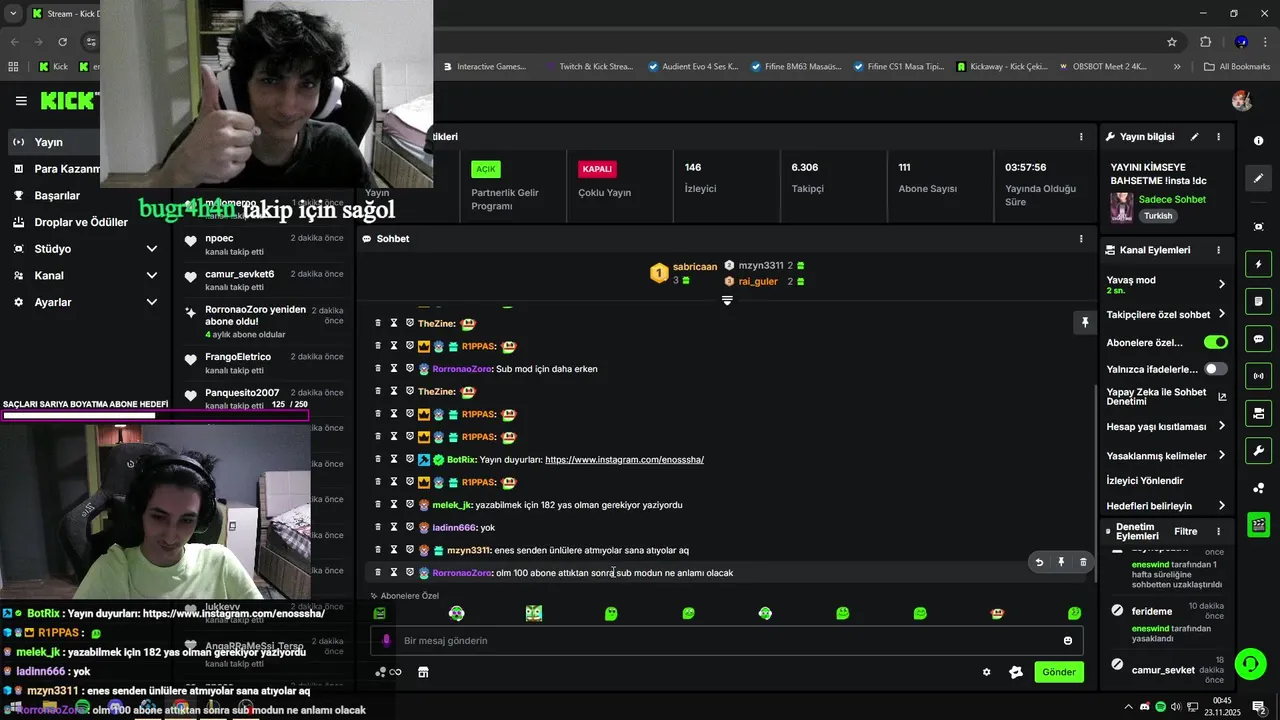
Task: Open the profile avatar at top right
Action: [1242, 101]
